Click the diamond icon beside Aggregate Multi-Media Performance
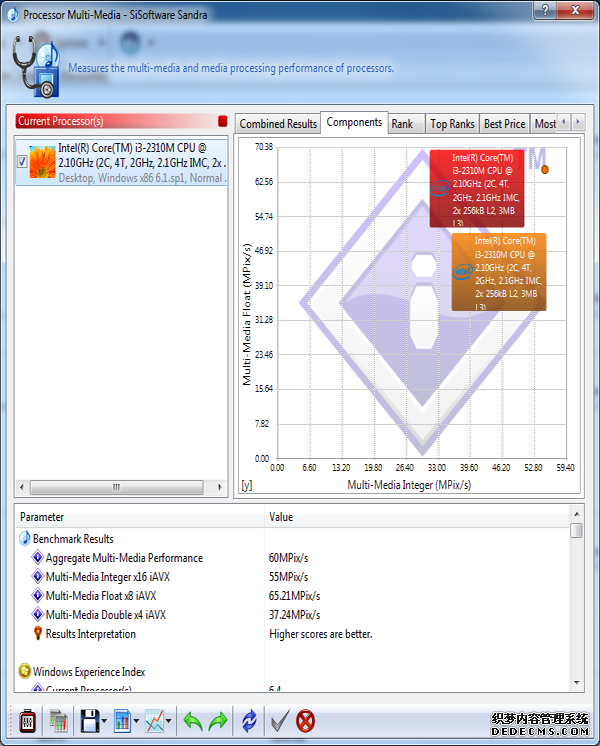The width and height of the screenshot is (600, 746). click(38, 557)
